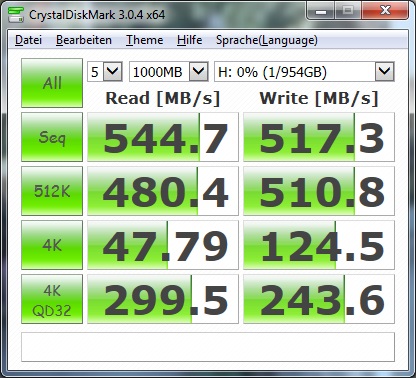Run all benchmarks with All button
The height and width of the screenshot is (378, 416).
(x=52, y=83)
